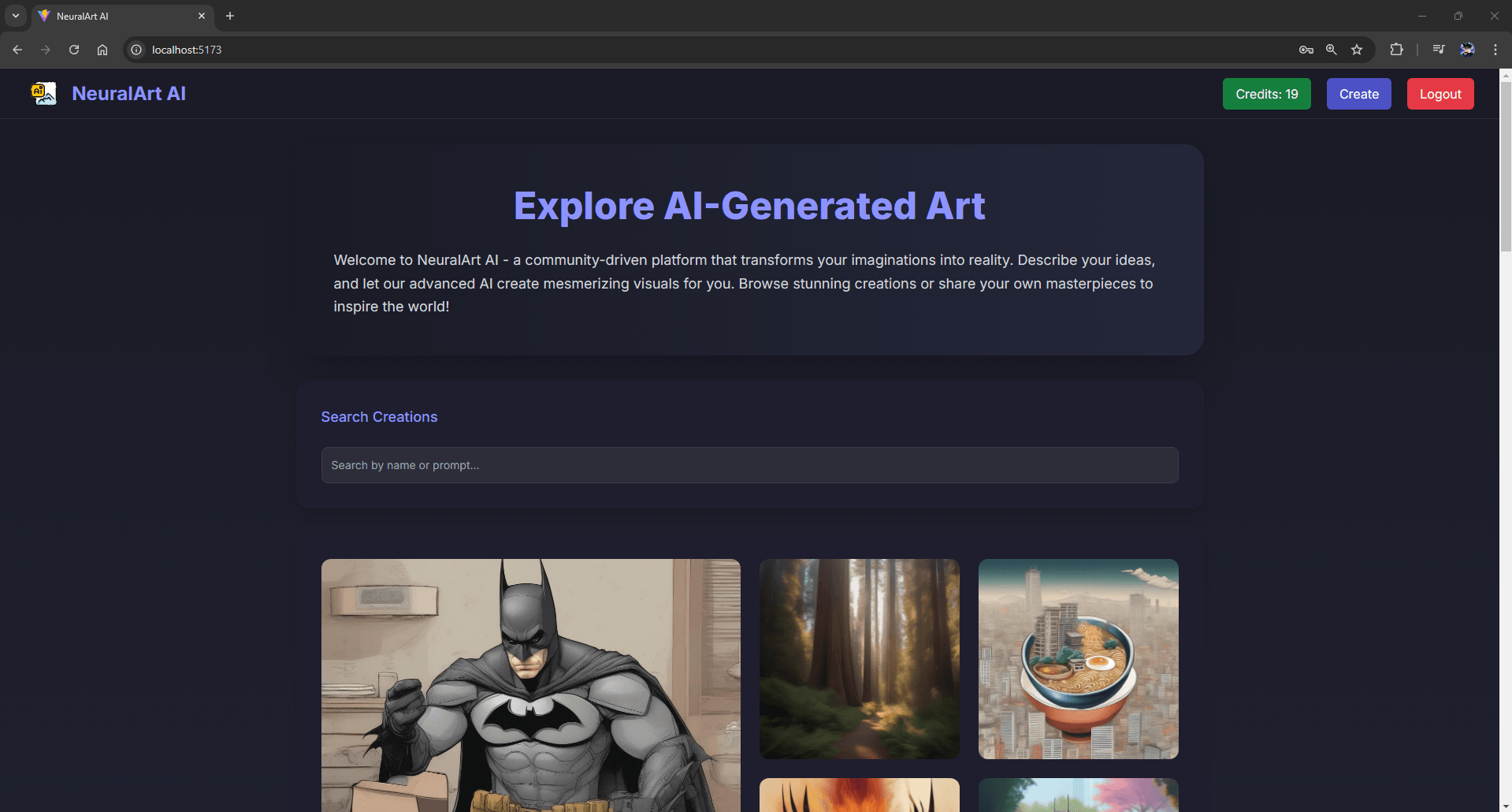The height and width of the screenshot is (812, 1512).
Task: Select the NeuralArt AI browser tab
Action: (122, 16)
